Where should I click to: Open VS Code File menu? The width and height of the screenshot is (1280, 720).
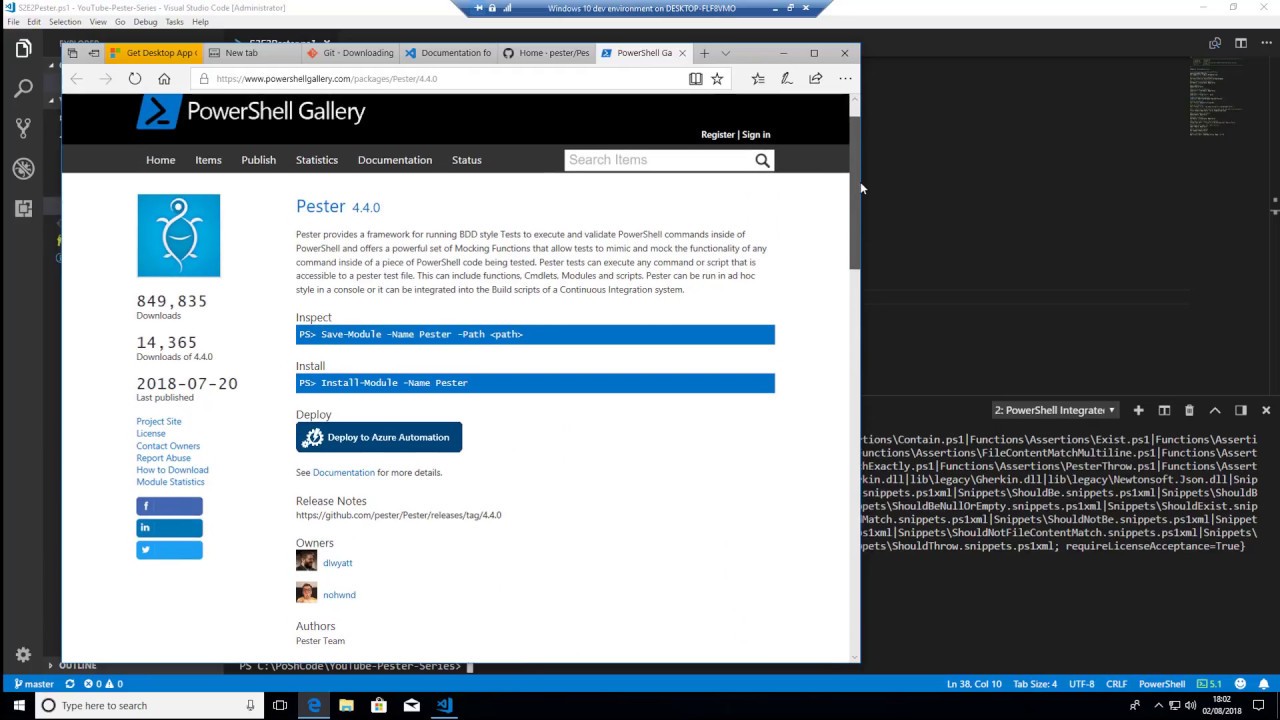13,22
